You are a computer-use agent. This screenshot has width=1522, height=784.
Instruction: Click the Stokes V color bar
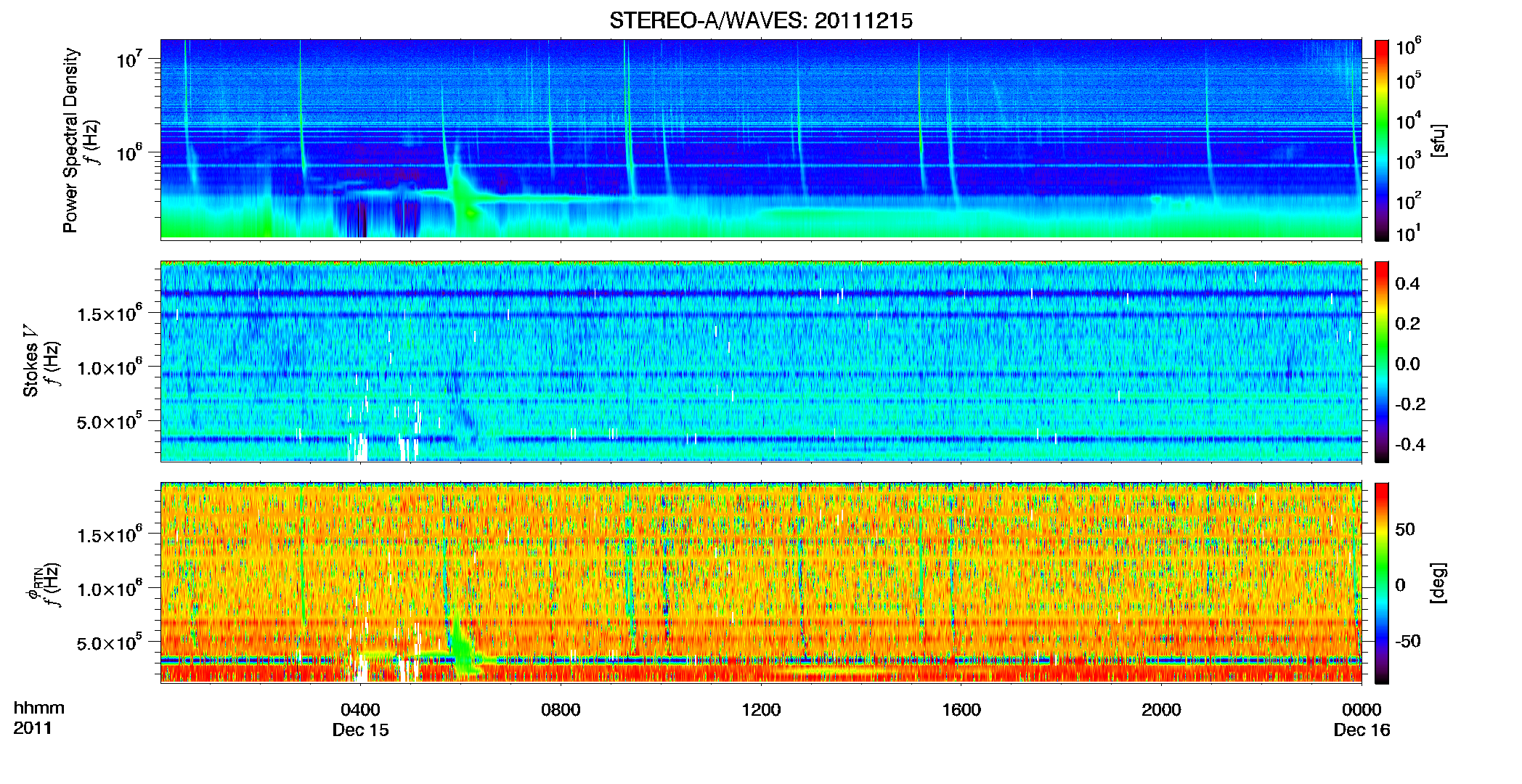point(1381,362)
